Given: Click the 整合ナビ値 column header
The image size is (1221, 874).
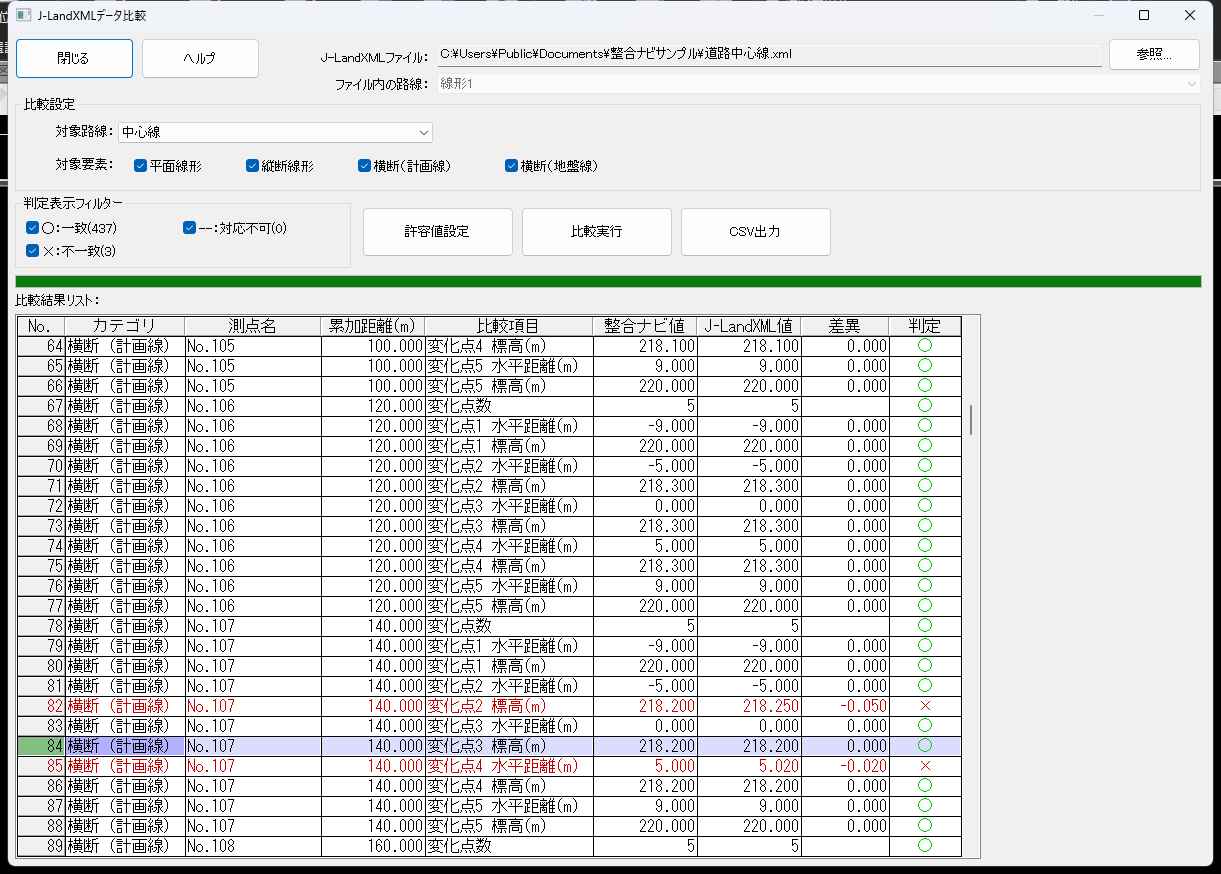Looking at the screenshot, I should (645, 326).
